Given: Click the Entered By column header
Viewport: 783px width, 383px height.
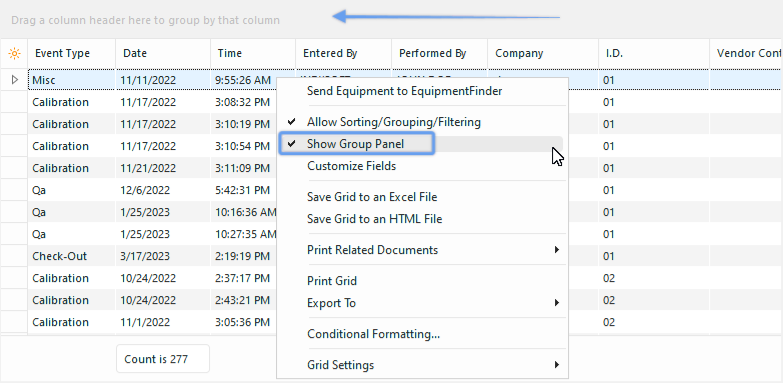Looking at the screenshot, I should click(x=344, y=53).
